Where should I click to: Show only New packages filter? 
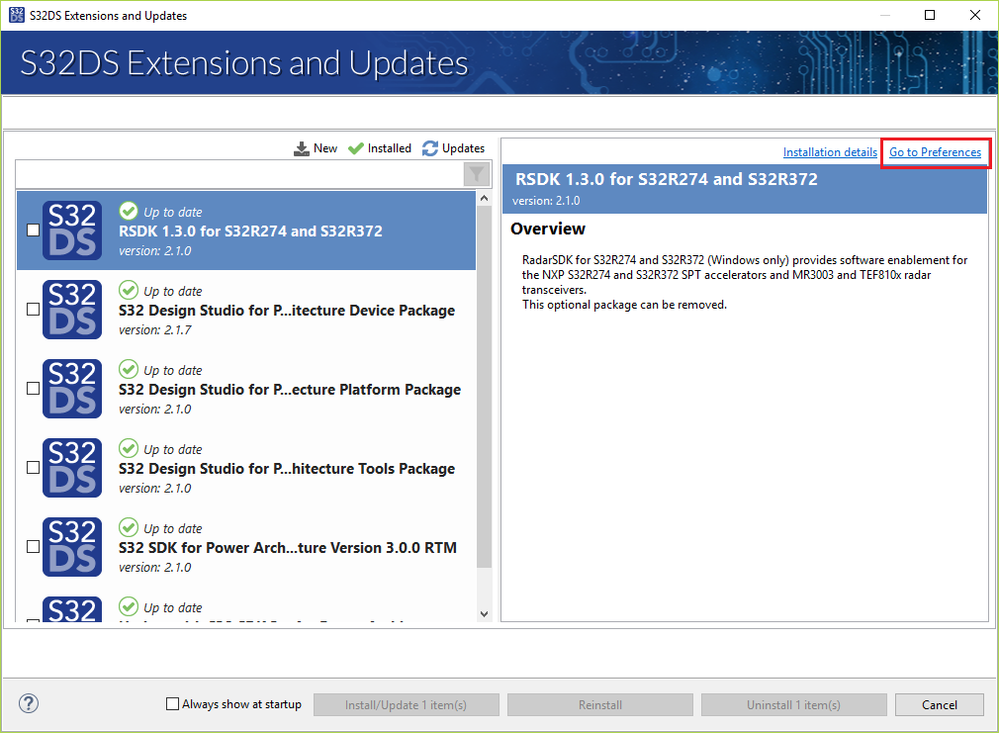325,149
